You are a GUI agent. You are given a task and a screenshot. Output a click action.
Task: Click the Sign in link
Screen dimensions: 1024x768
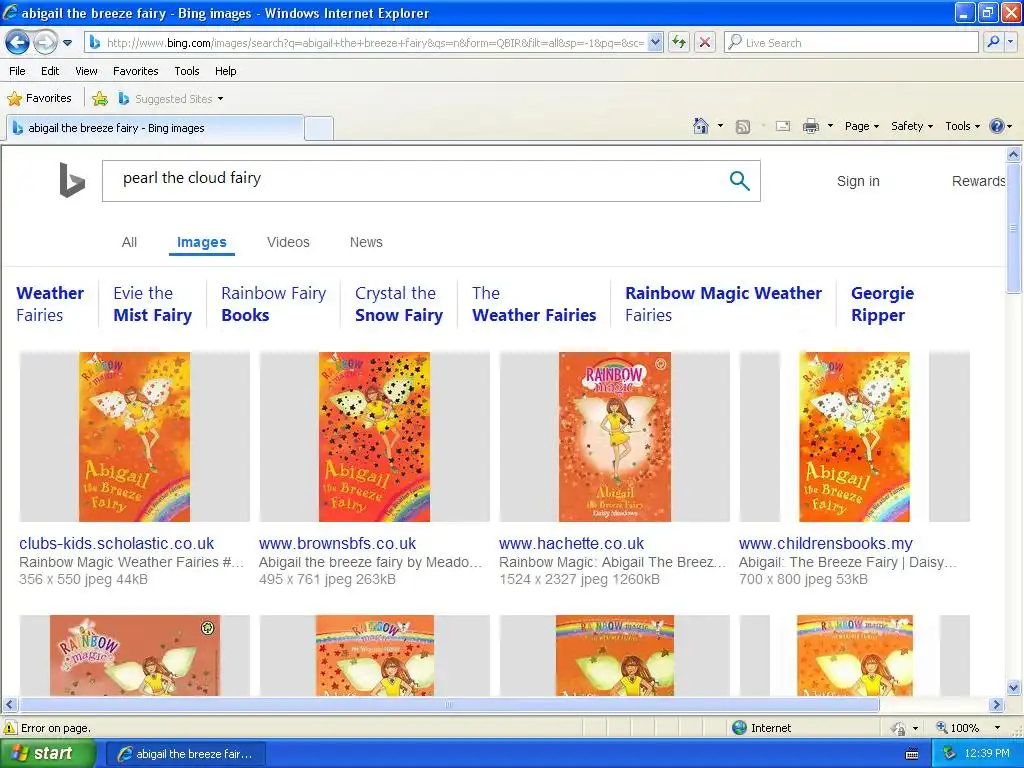click(858, 182)
